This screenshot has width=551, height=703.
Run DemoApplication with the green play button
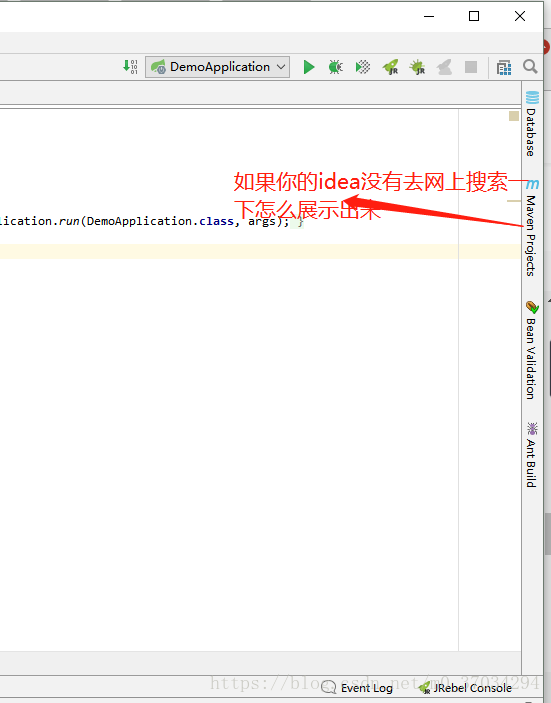click(x=309, y=67)
